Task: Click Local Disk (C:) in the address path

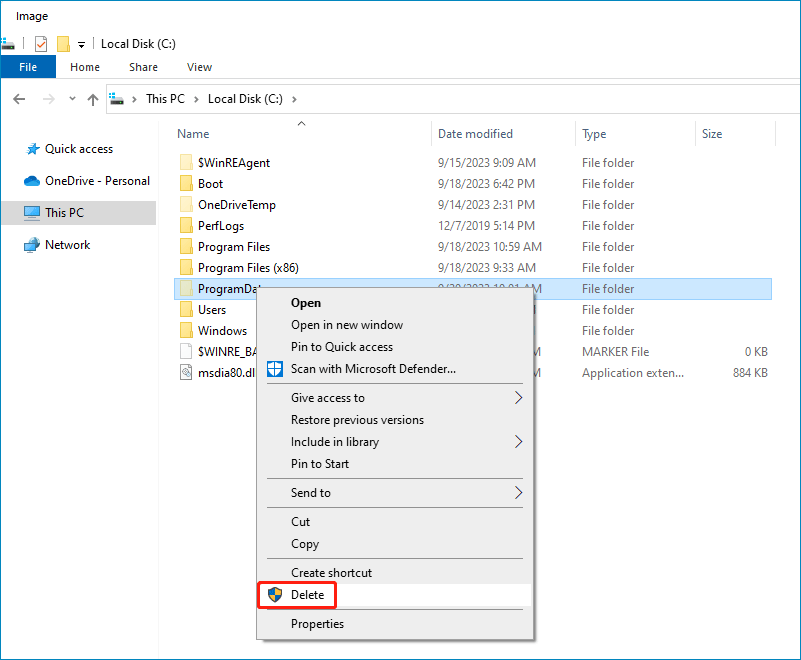Action: pos(245,99)
